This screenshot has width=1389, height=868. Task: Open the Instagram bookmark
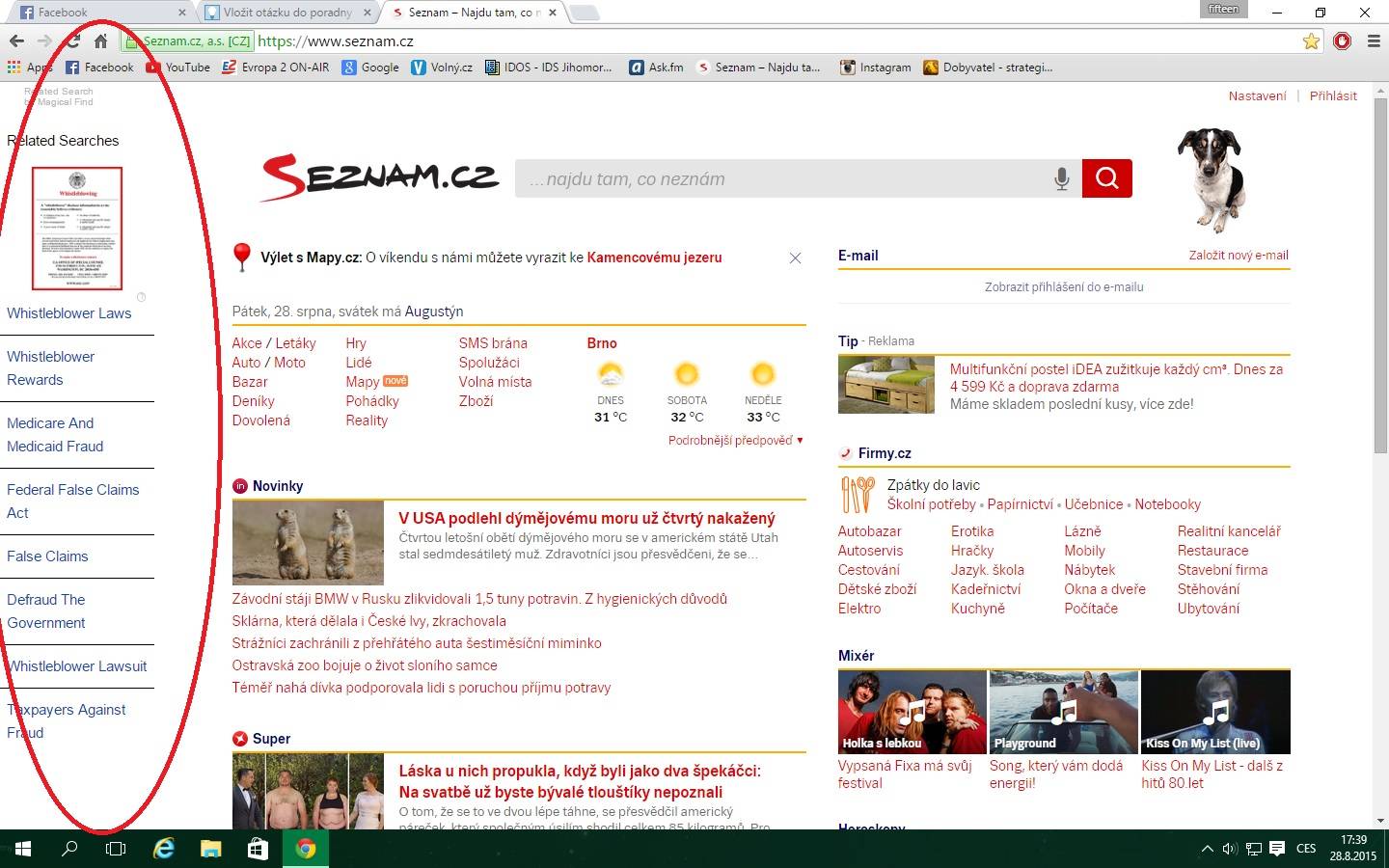click(876, 68)
